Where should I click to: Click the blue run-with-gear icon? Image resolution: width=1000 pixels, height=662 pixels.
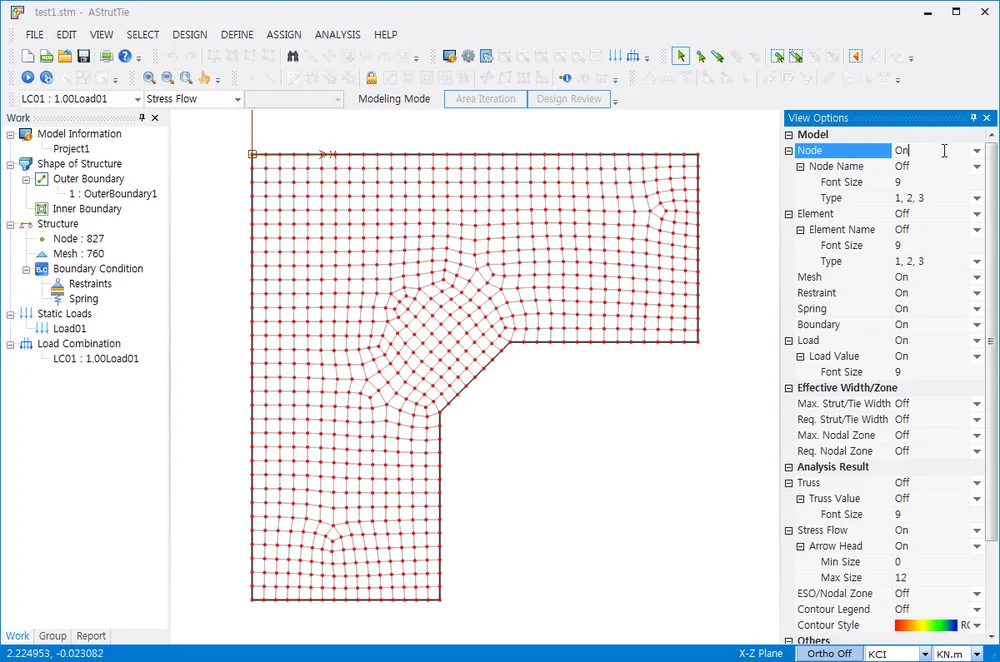coord(46,77)
